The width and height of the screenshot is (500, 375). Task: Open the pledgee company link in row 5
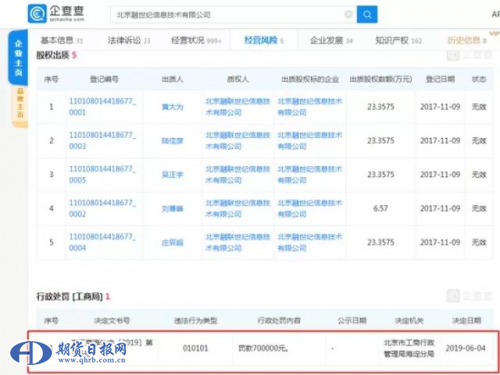[x=238, y=242]
